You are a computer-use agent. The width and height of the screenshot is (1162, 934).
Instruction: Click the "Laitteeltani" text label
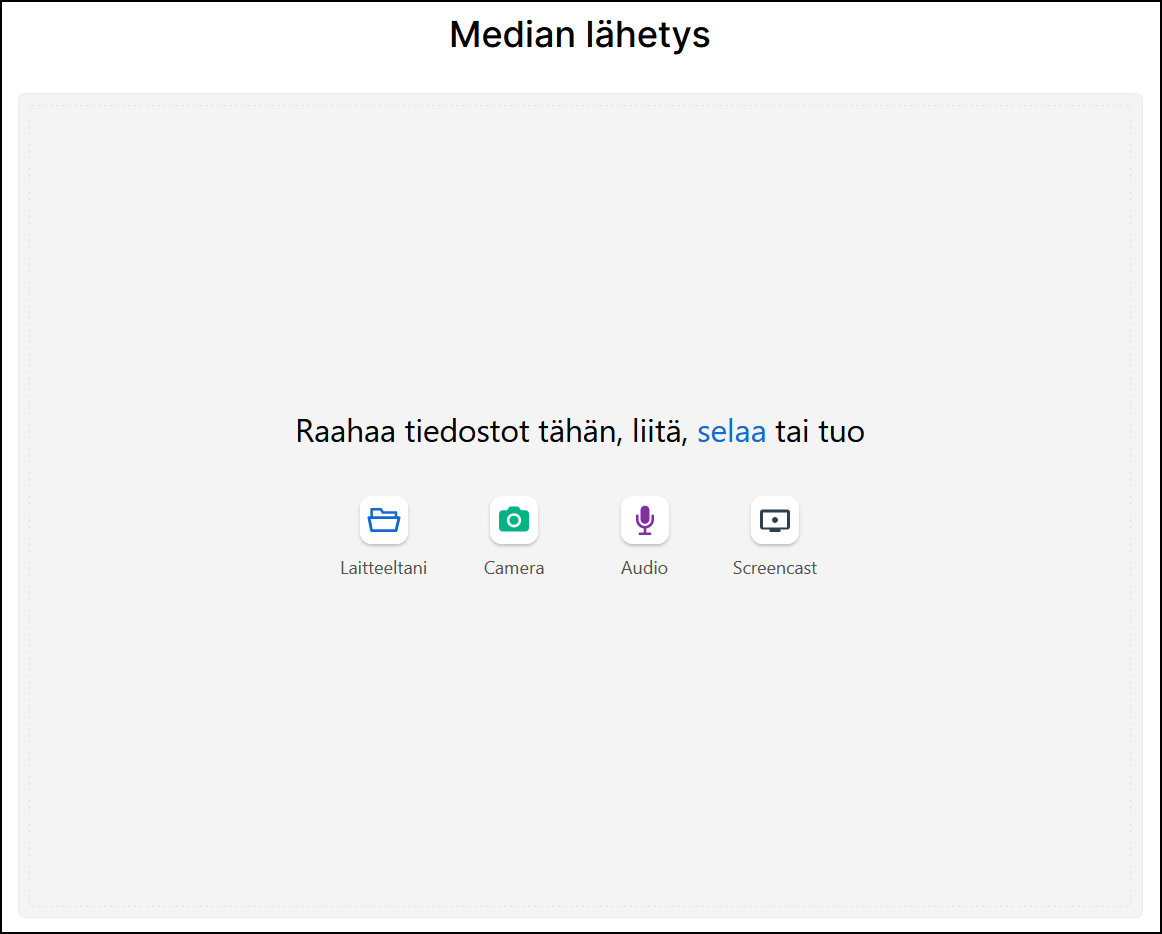click(384, 568)
